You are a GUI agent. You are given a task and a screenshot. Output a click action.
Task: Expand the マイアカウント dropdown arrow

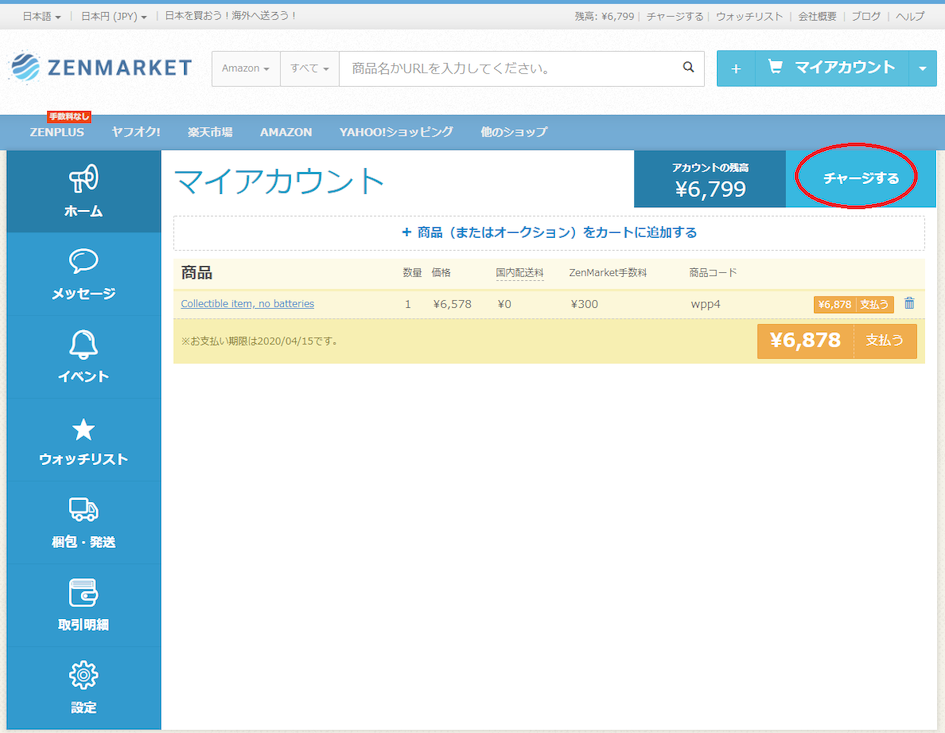click(922, 69)
